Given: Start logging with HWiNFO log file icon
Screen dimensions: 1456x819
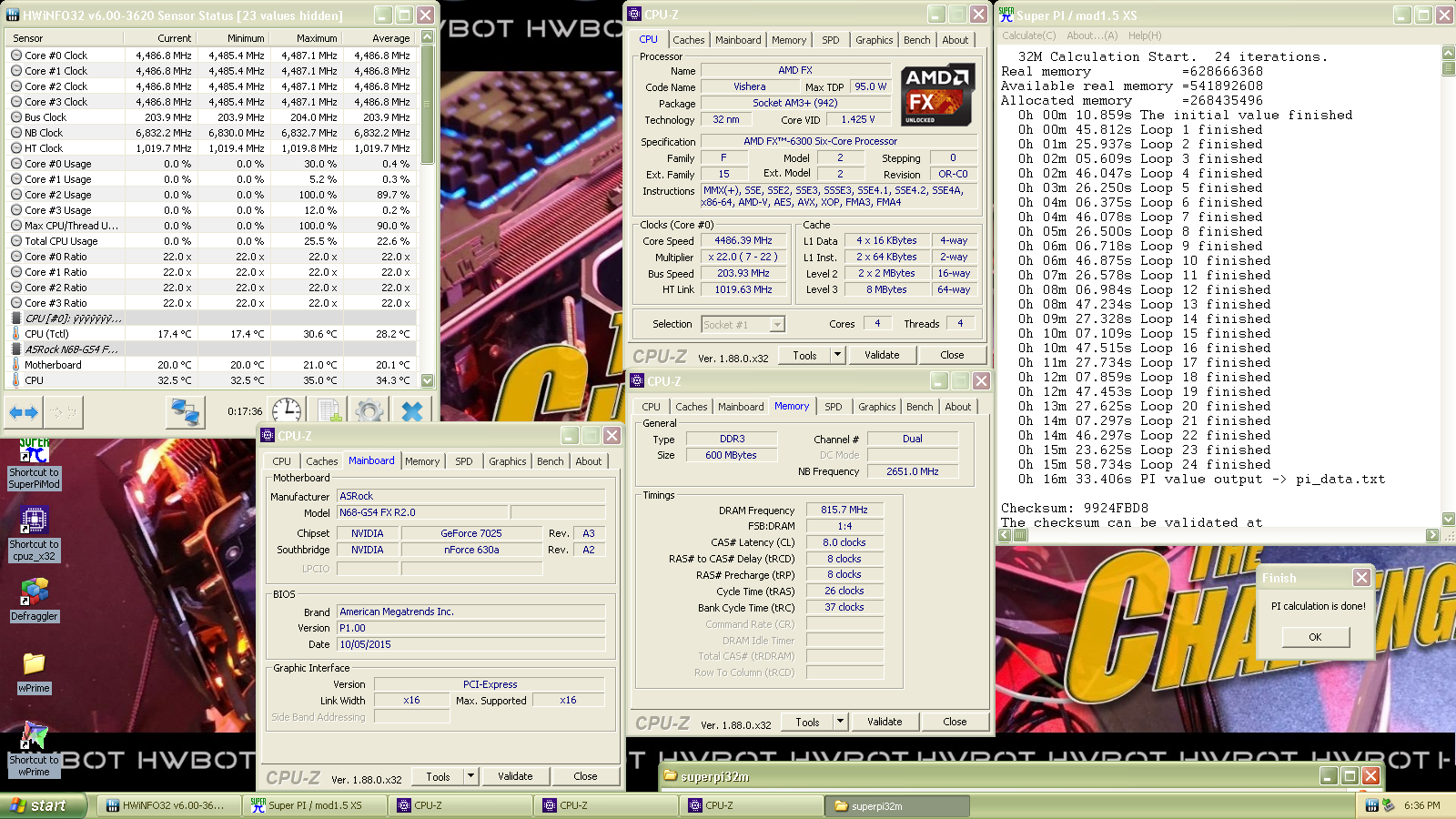Looking at the screenshot, I should tap(329, 412).
